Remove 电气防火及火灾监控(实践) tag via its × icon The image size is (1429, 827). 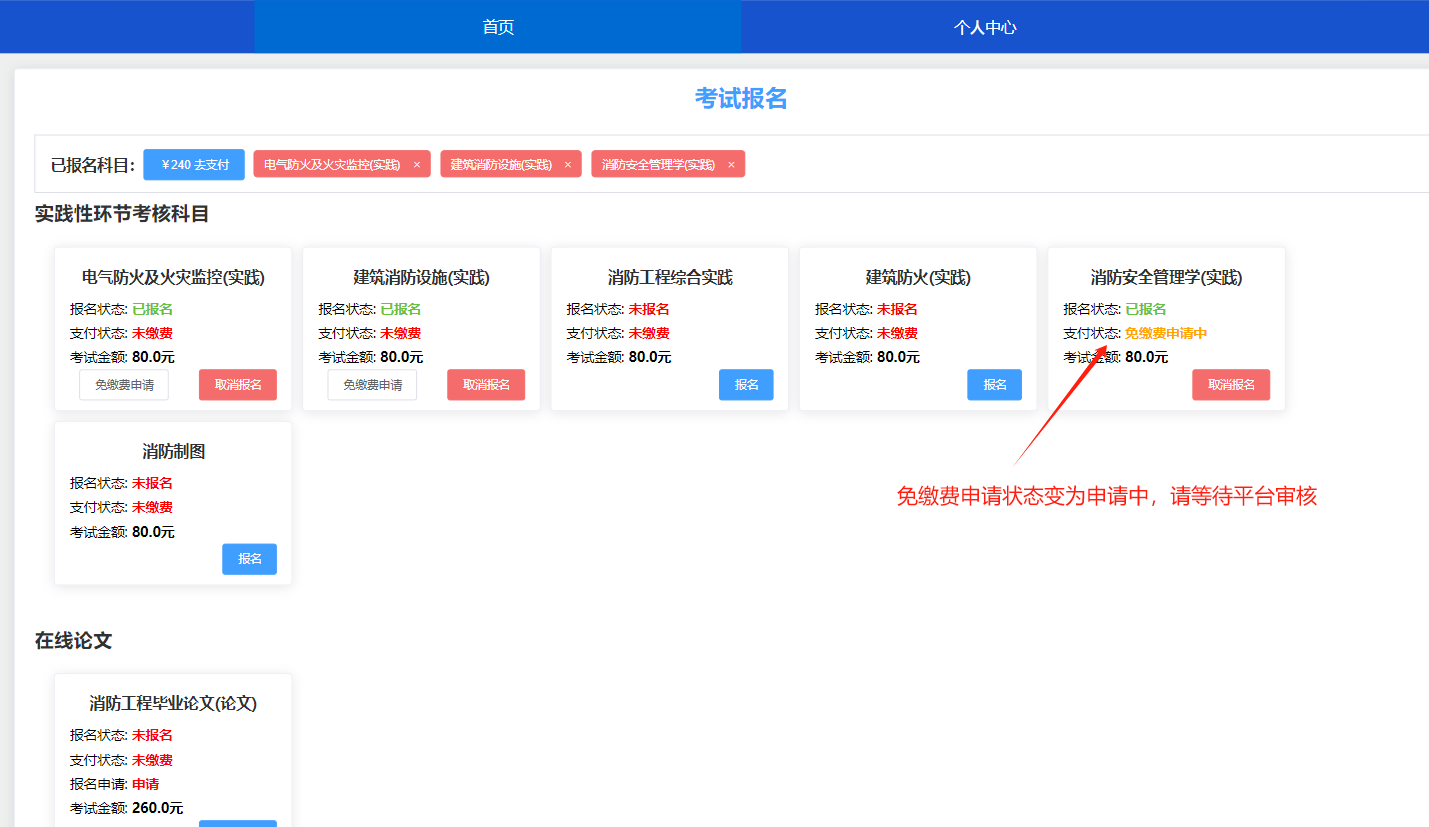[417, 165]
